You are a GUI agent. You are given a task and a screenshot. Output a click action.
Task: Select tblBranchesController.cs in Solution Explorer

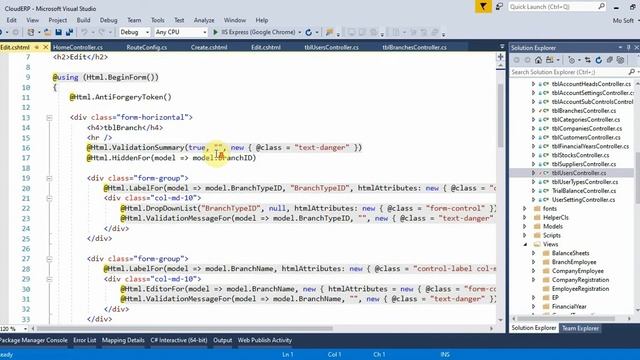tap(584, 111)
